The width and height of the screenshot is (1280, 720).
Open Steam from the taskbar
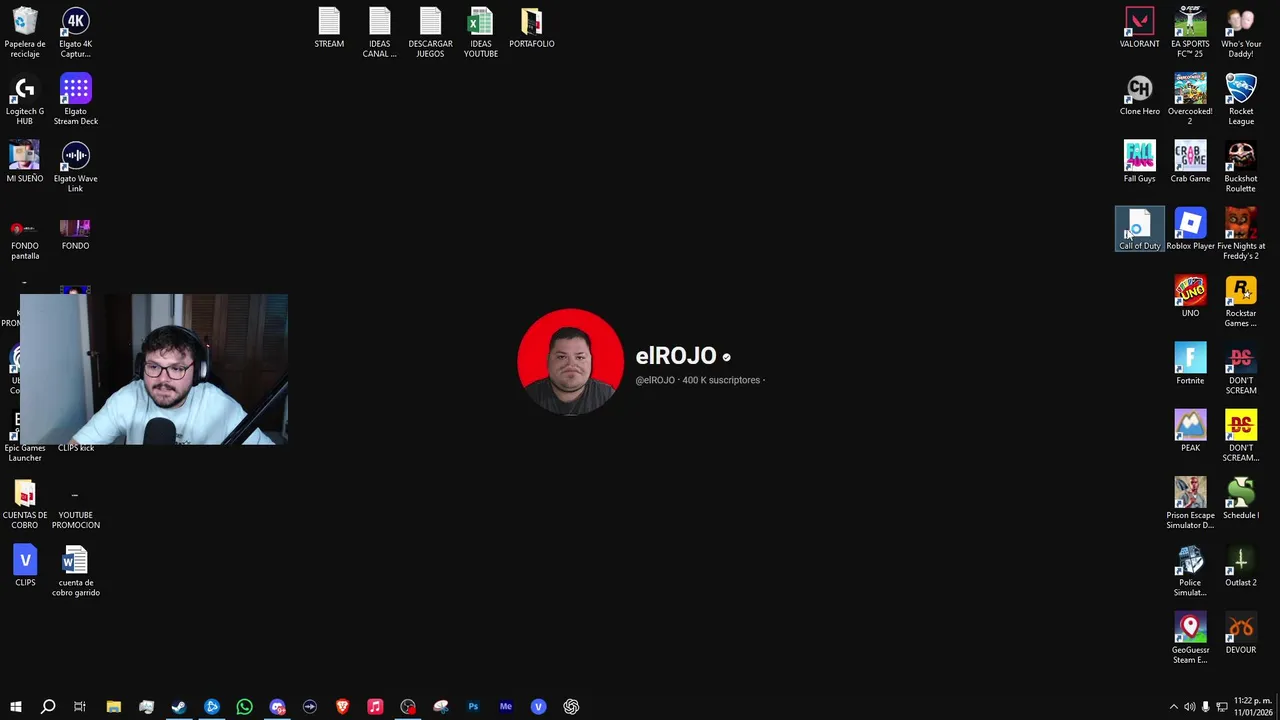[179, 707]
